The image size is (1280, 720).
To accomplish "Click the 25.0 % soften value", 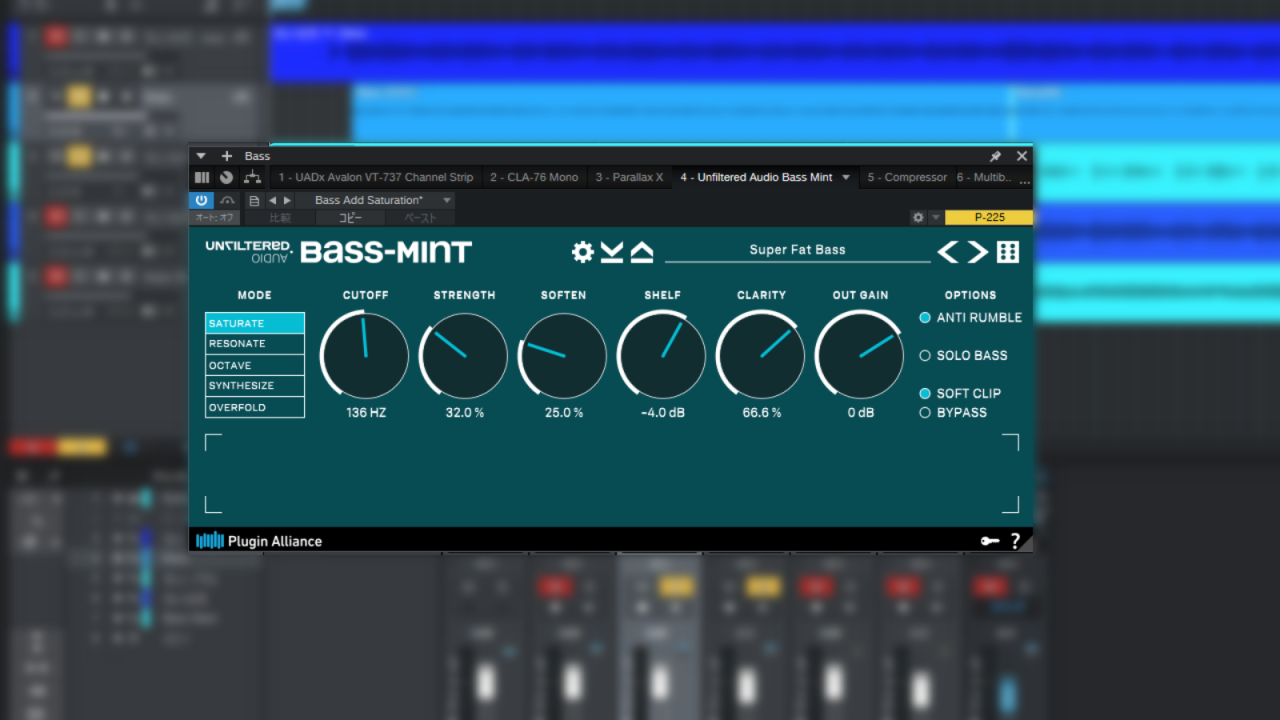I will pyautogui.click(x=564, y=412).
